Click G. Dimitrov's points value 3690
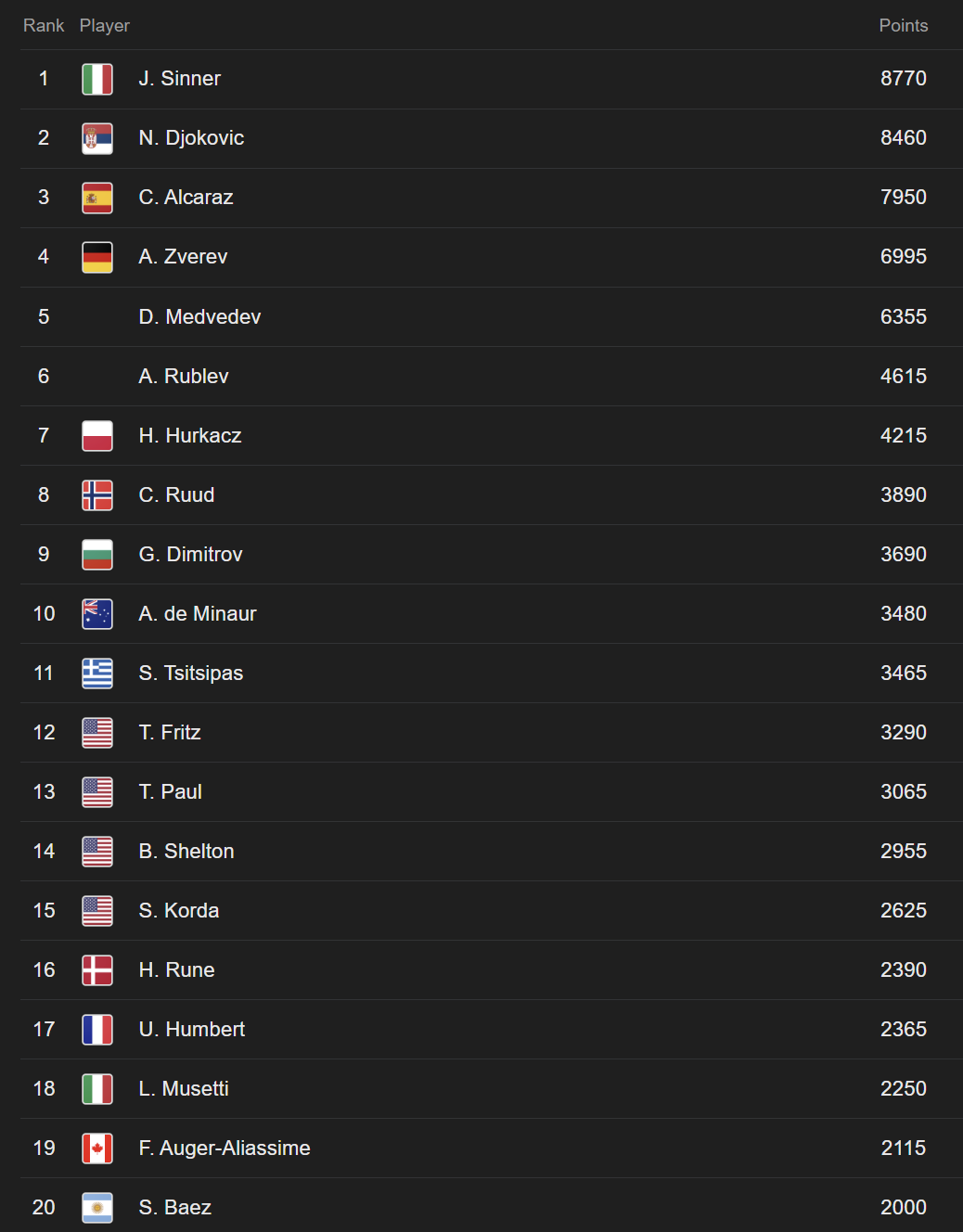The height and width of the screenshot is (1232, 963). pos(903,554)
